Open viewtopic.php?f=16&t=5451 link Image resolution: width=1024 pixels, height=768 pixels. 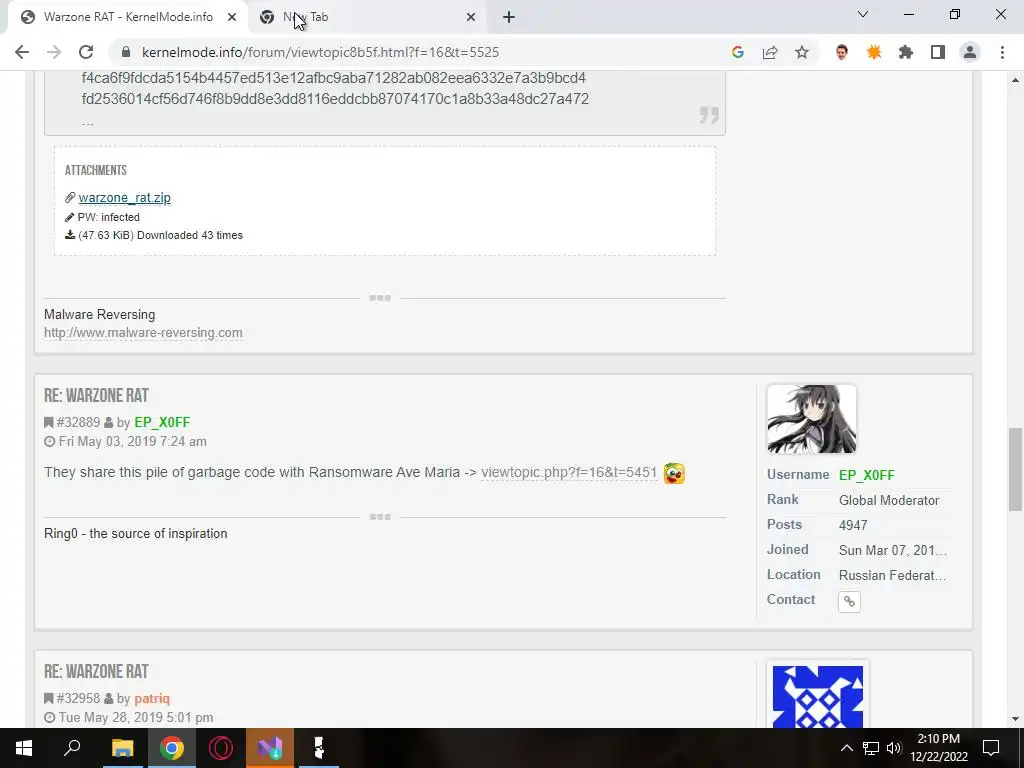coord(569,473)
